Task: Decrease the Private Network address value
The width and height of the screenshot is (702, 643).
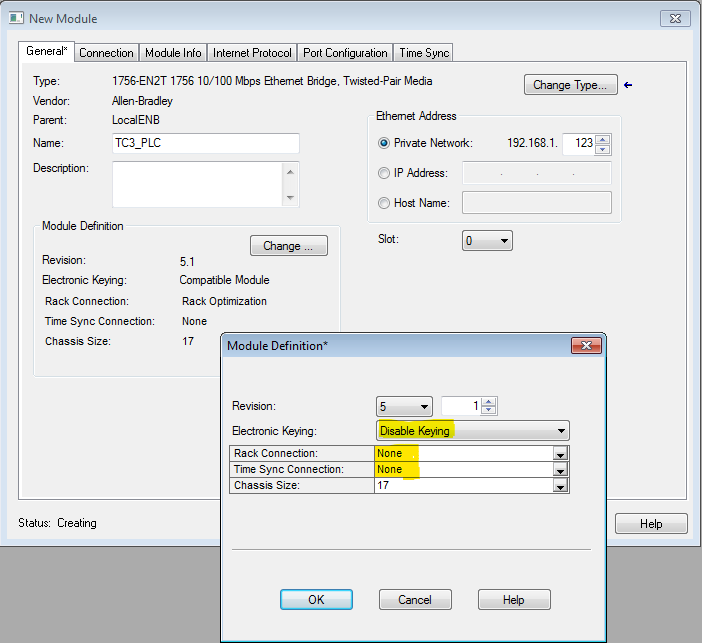Action: [x=603, y=150]
